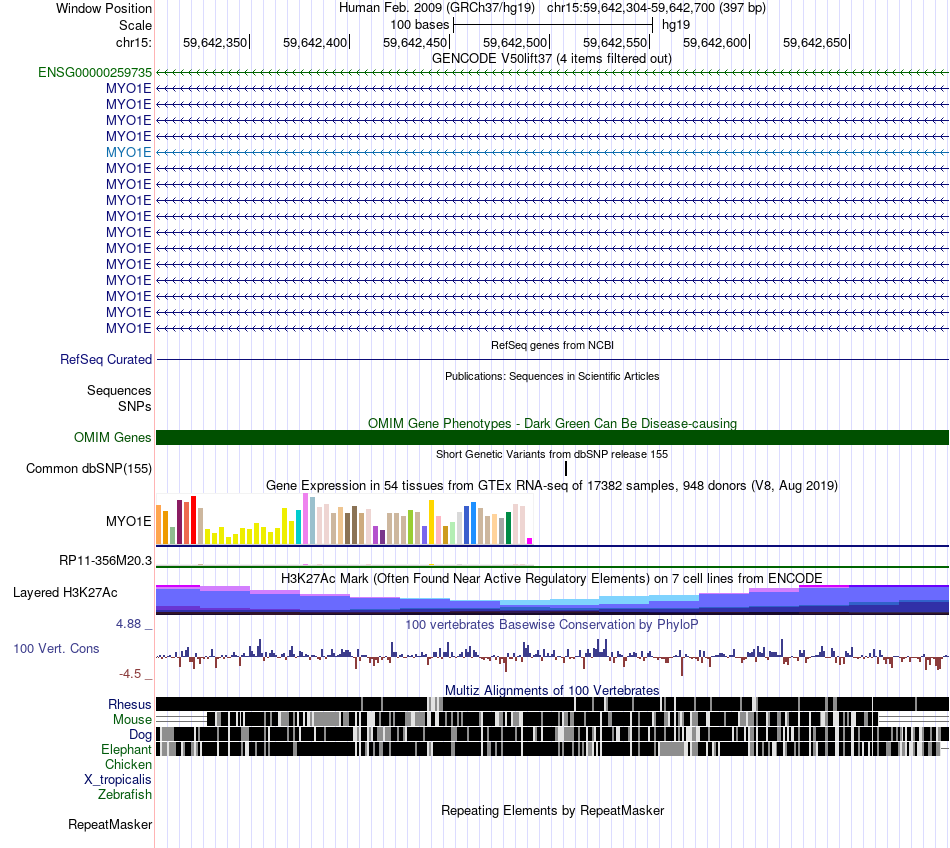Click the Common dbSNP(155) track label
Viewport: 950px width, 848px height.
click(x=88, y=469)
